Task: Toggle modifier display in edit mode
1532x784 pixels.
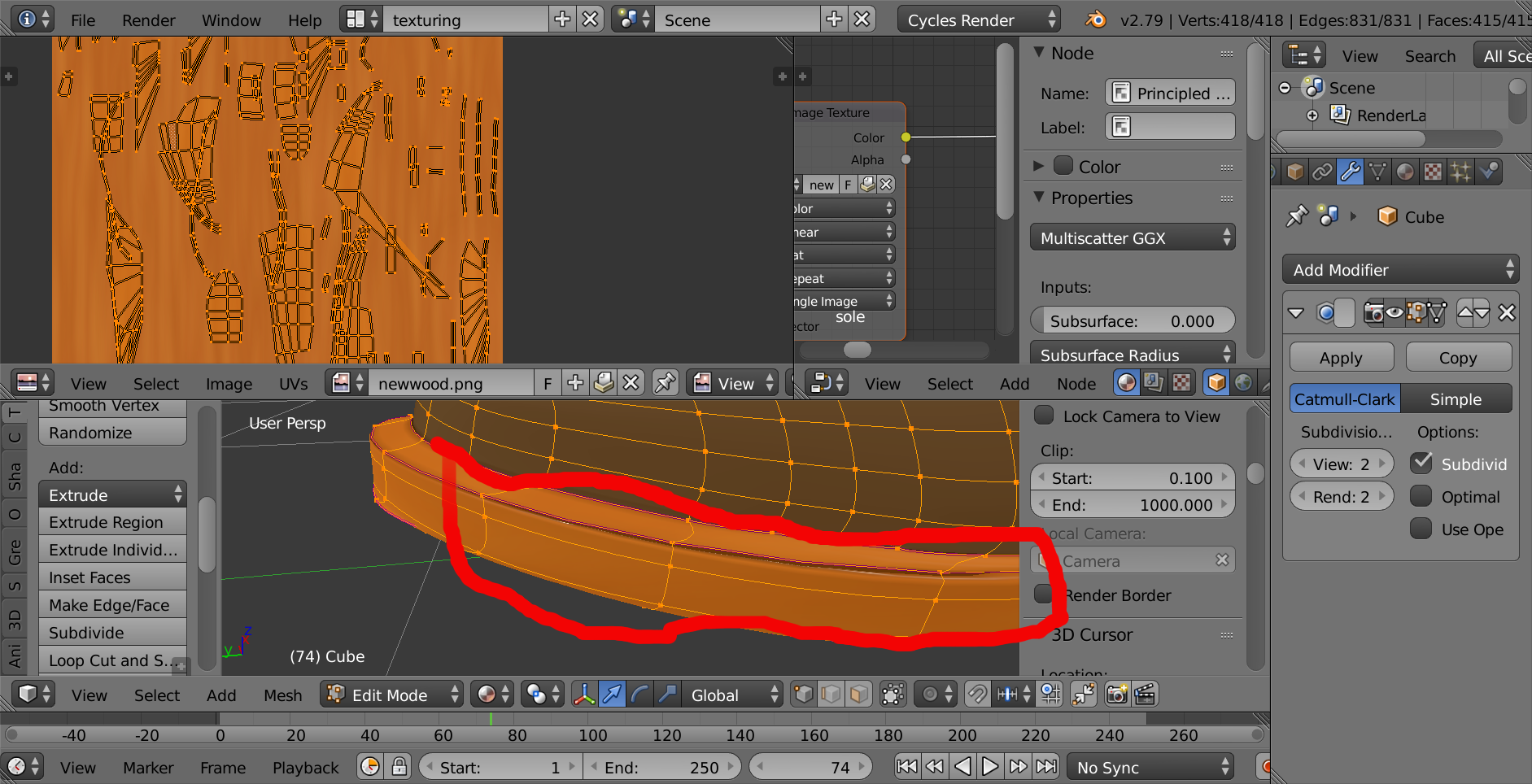Action: tap(1416, 312)
